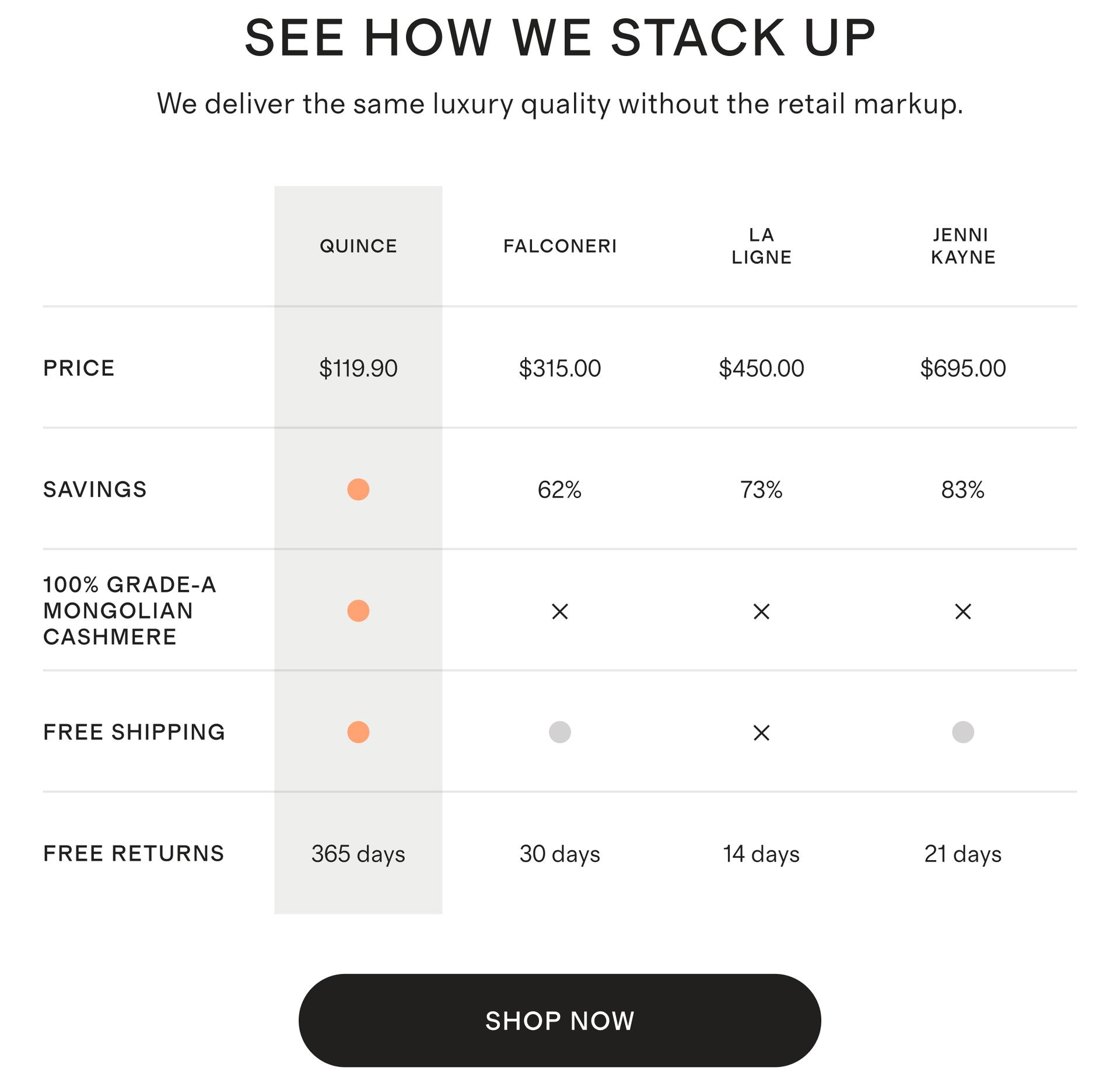Viewport: 1120px width, 1072px height.
Task: Click Falconeri's Mongolian cashmere X mark
Action: coord(559,612)
